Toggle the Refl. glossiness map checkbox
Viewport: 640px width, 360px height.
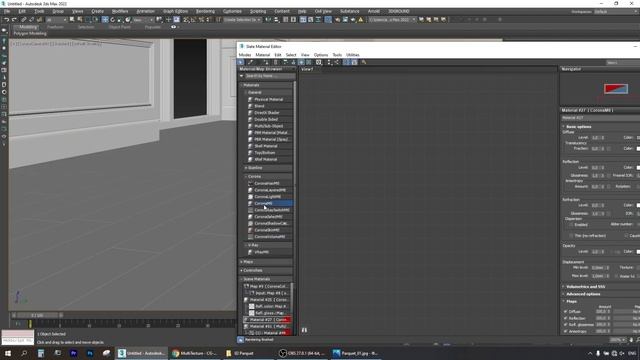pyautogui.click(x=566, y=324)
